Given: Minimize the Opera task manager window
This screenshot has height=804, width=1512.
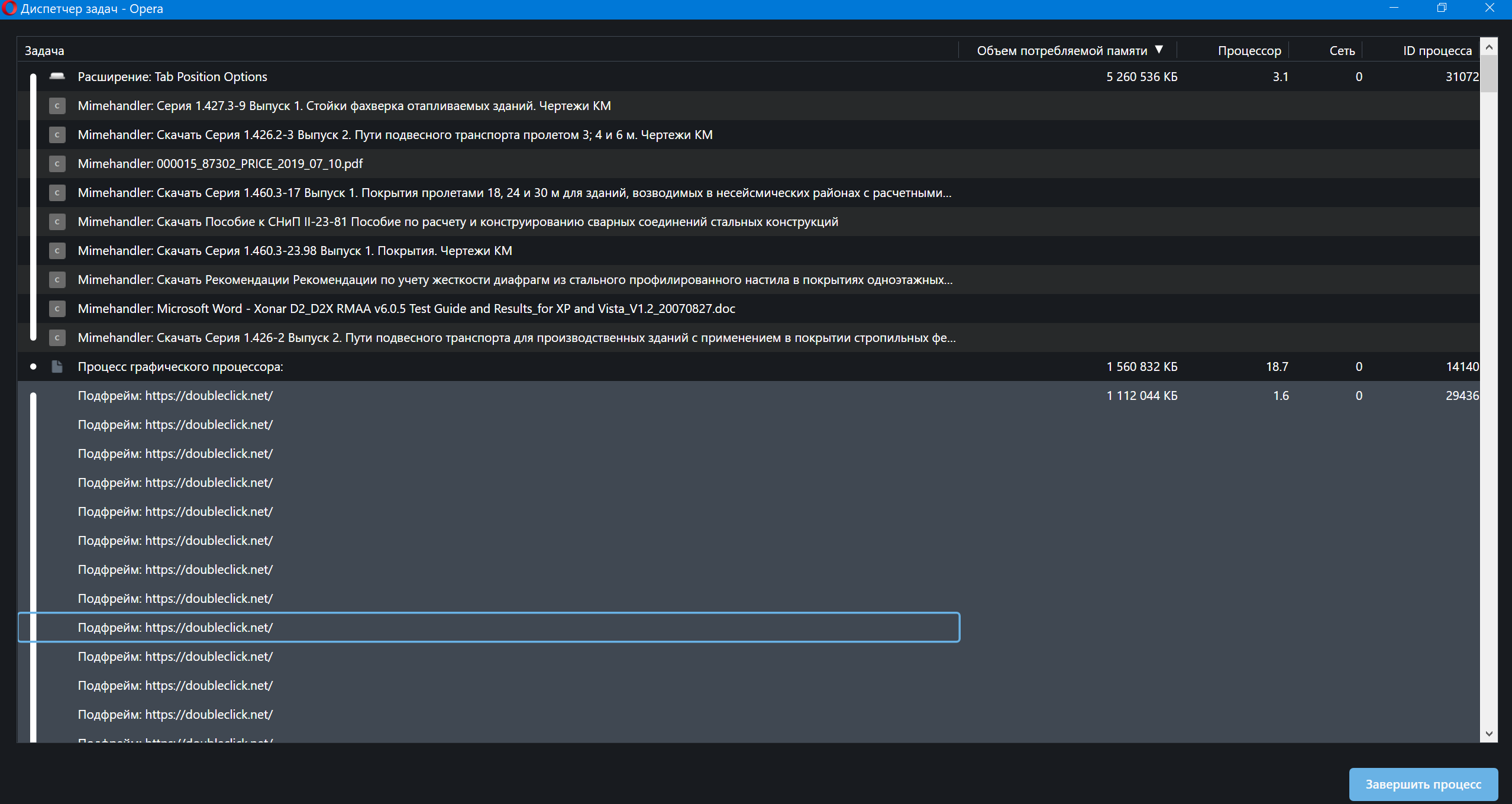Looking at the screenshot, I should tap(1394, 8).
